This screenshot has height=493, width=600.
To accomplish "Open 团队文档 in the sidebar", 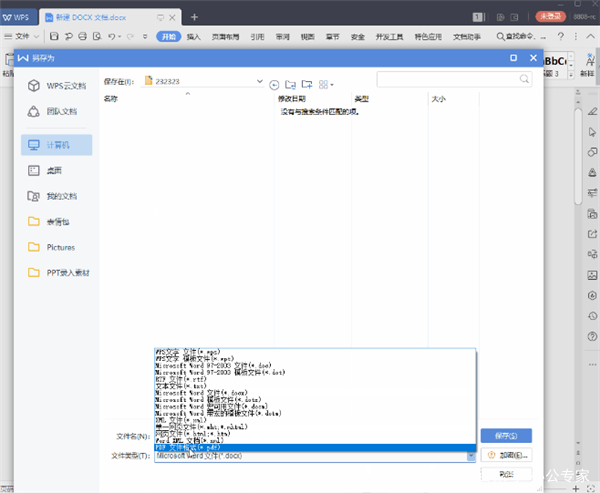I will [57, 111].
